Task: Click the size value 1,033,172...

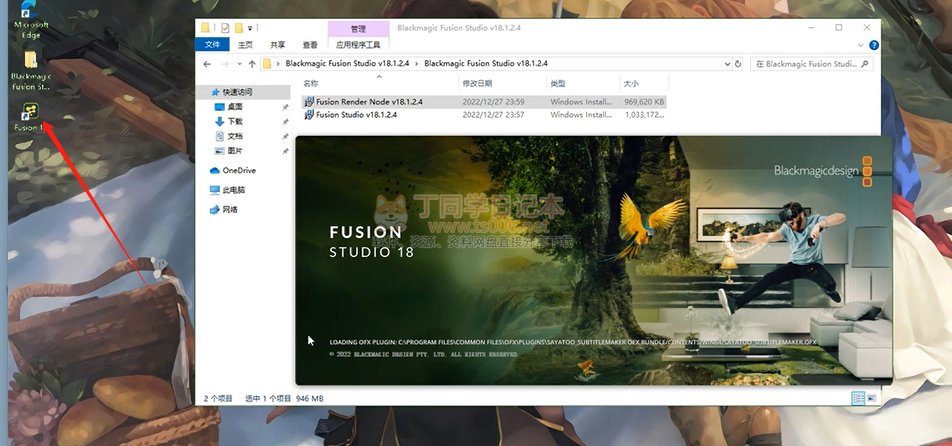Action: click(x=644, y=115)
